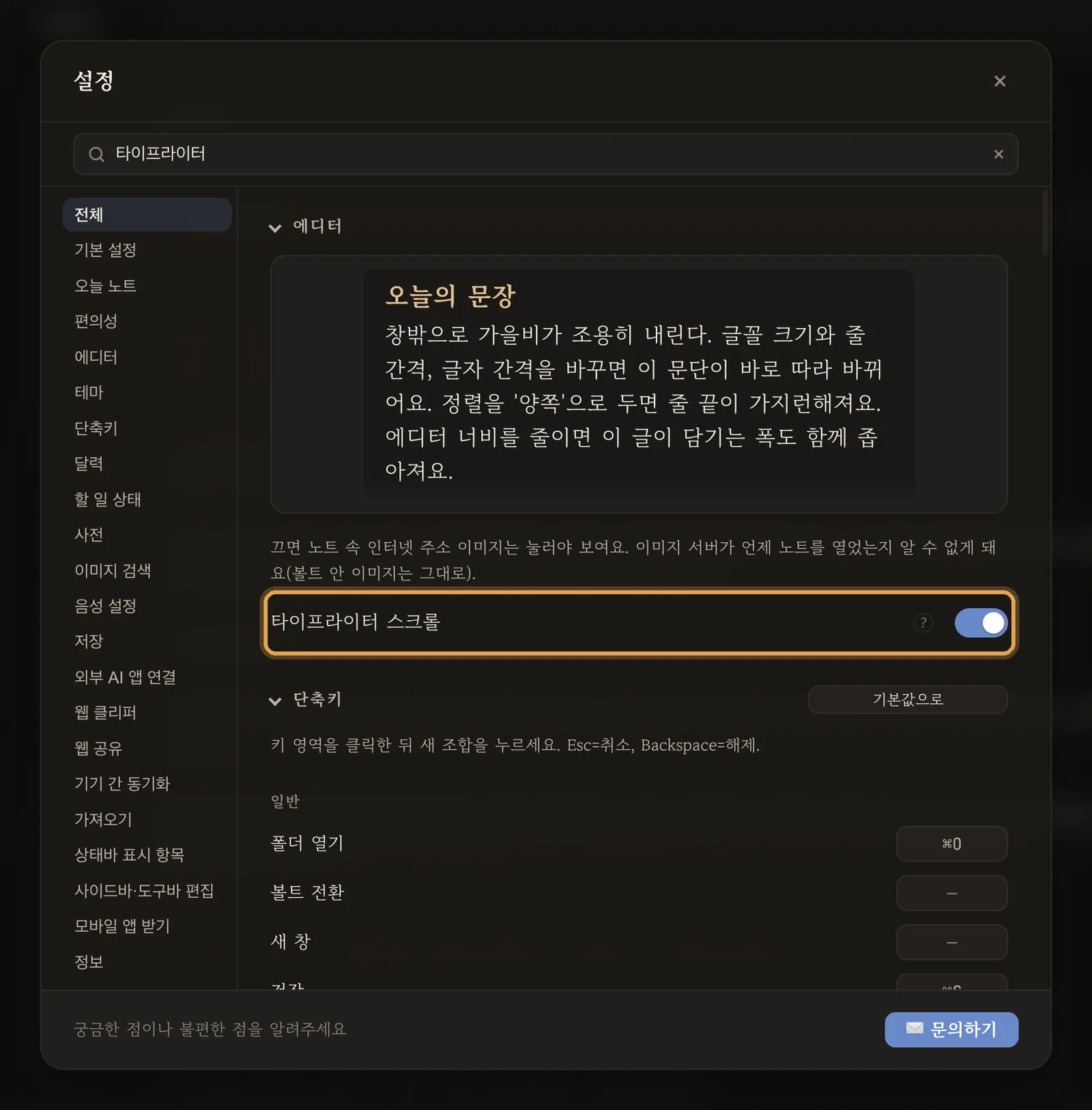Click the 문의하기 button
The image size is (1092, 1110).
[951, 1029]
